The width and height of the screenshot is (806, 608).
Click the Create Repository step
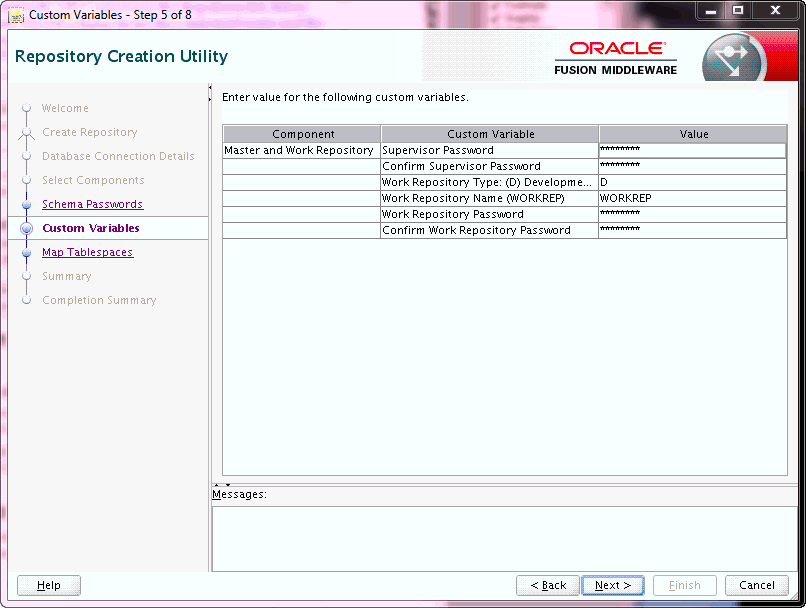[x=90, y=132]
